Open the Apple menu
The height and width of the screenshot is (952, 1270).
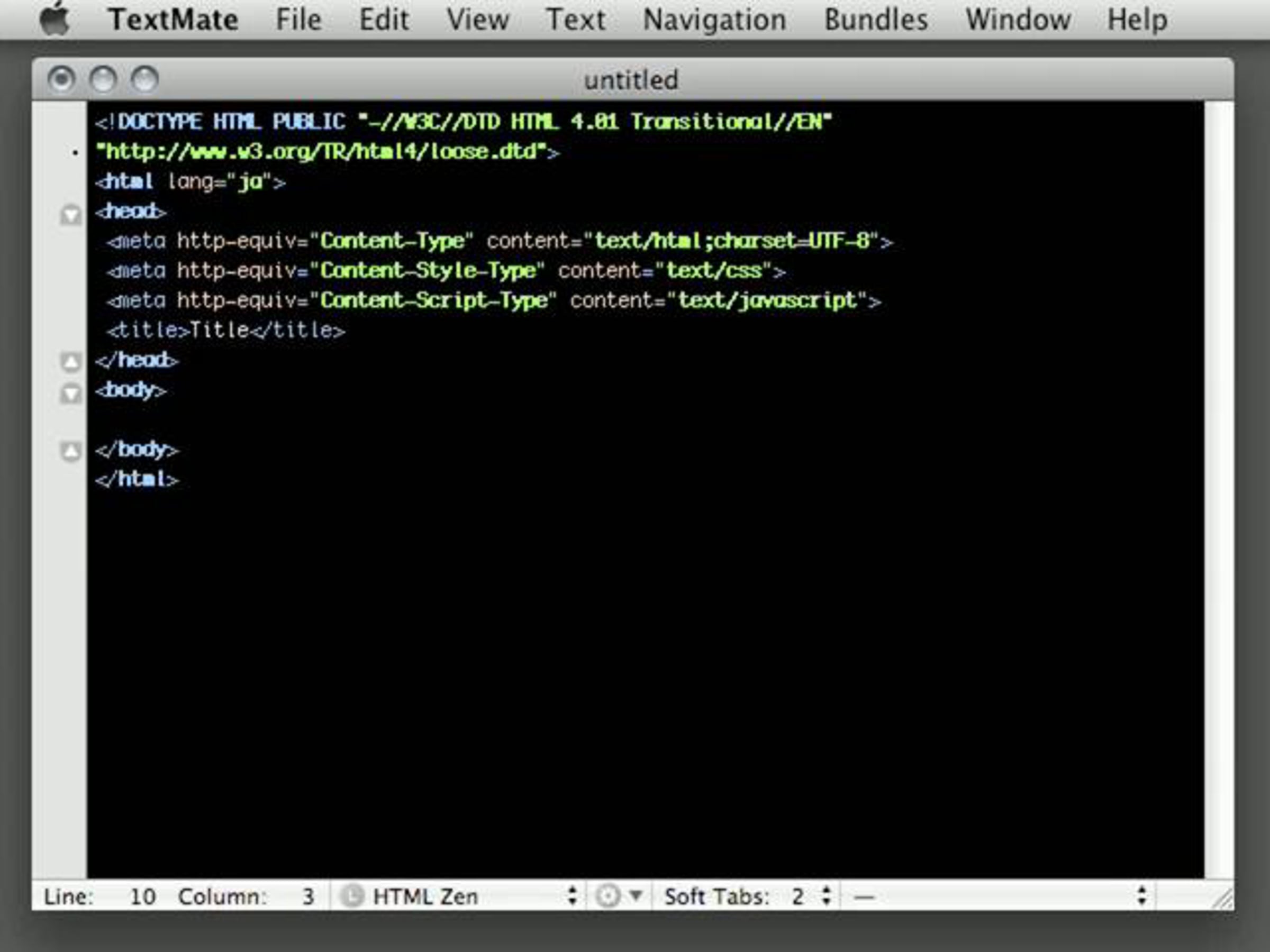(x=55, y=20)
